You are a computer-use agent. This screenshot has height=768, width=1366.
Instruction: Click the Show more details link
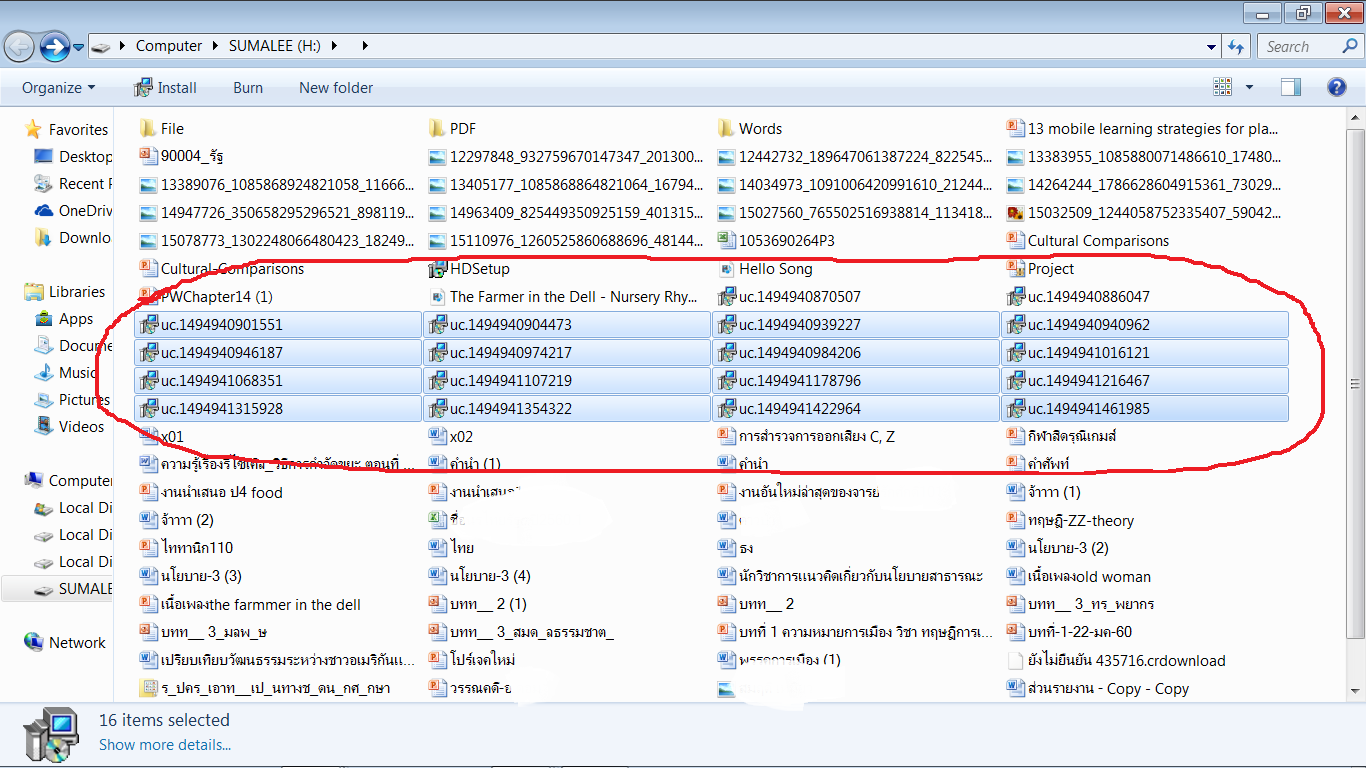165,745
